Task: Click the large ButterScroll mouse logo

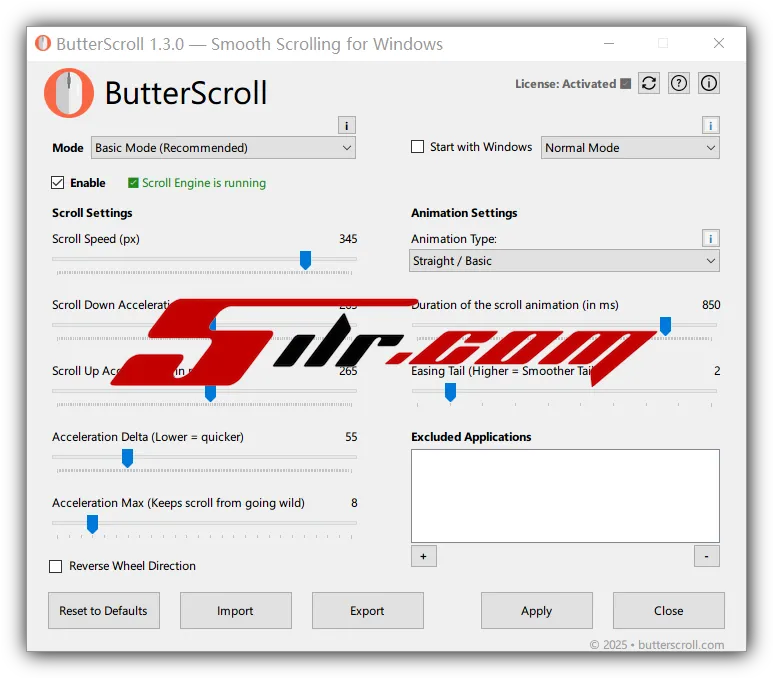Action: click(69, 93)
